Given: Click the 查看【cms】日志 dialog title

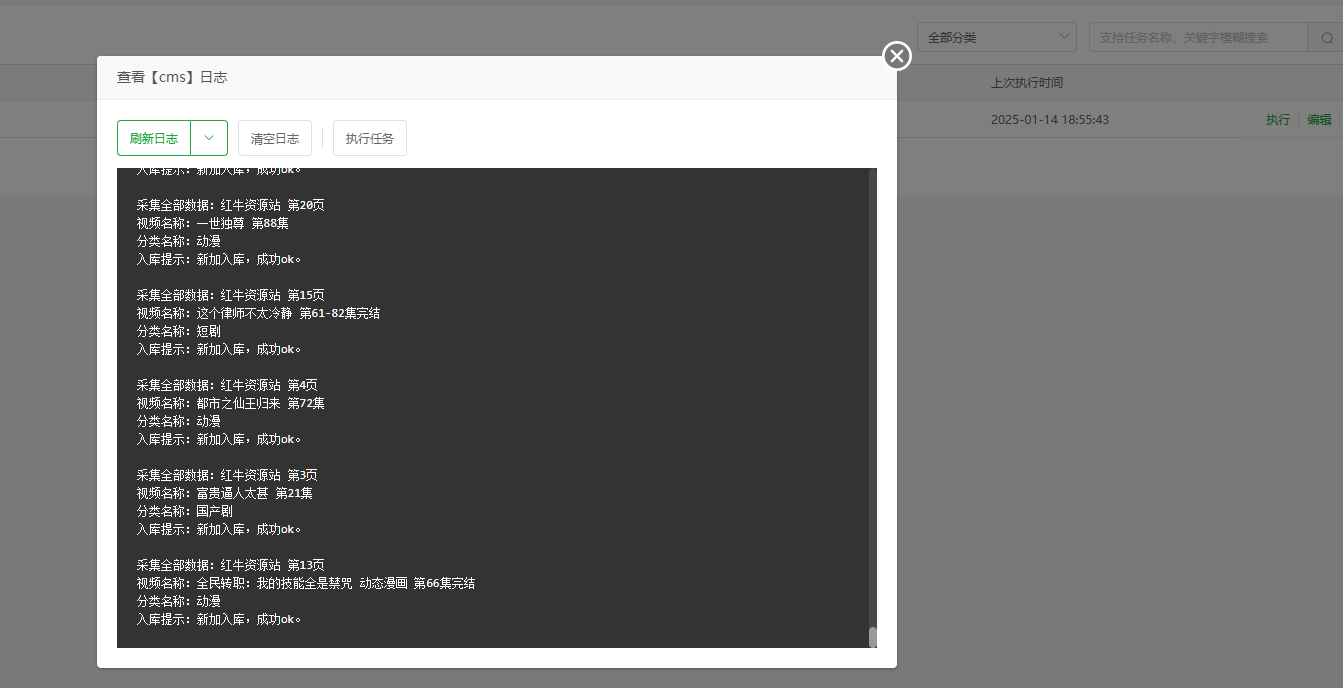Looking at the screenshot, I should click(172, 77).
